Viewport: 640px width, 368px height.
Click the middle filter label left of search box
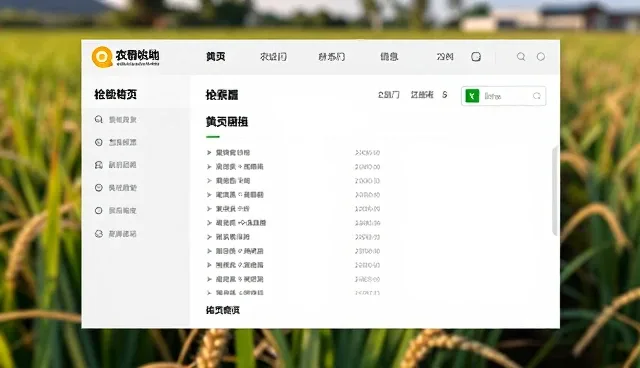422,95
